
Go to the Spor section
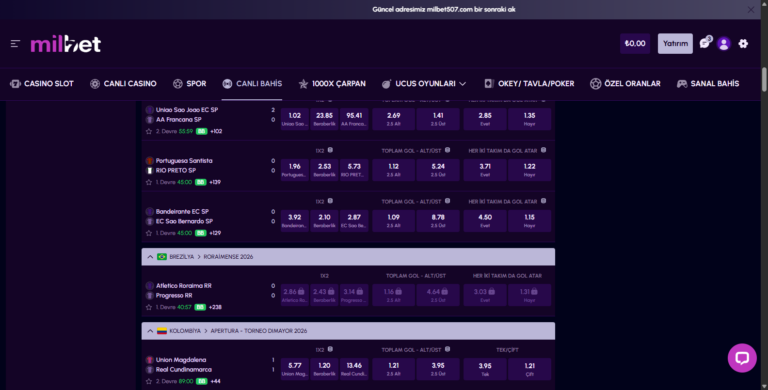pyautogui.click(x=190, y=84)
